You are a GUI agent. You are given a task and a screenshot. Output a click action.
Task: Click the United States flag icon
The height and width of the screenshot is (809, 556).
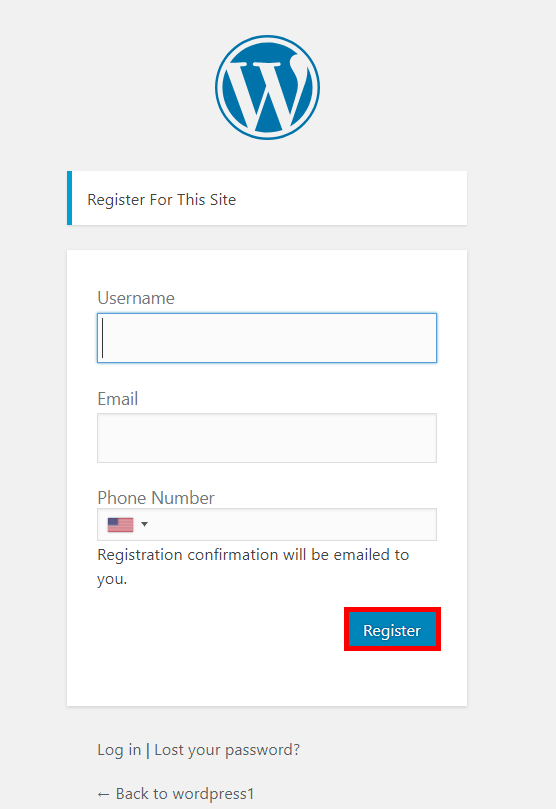point(120,525)
